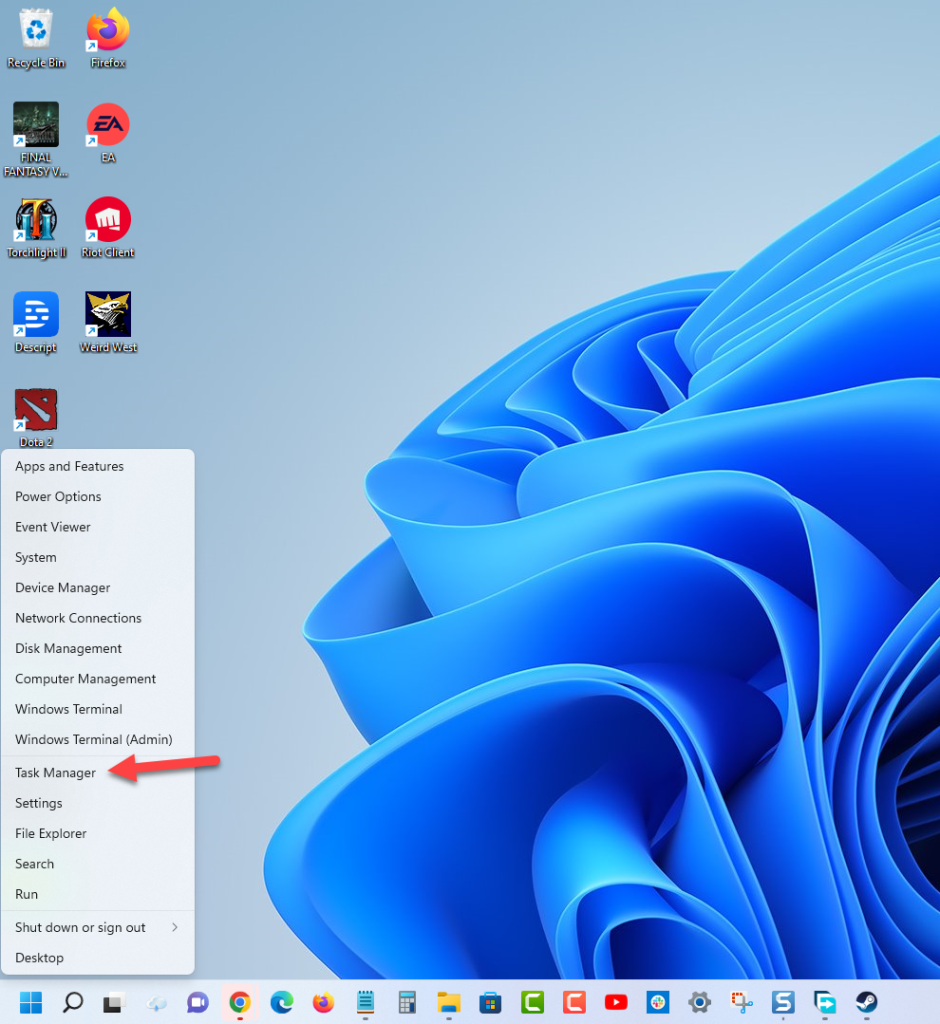Choose Settings in the context menu

[x=98, y=803]
